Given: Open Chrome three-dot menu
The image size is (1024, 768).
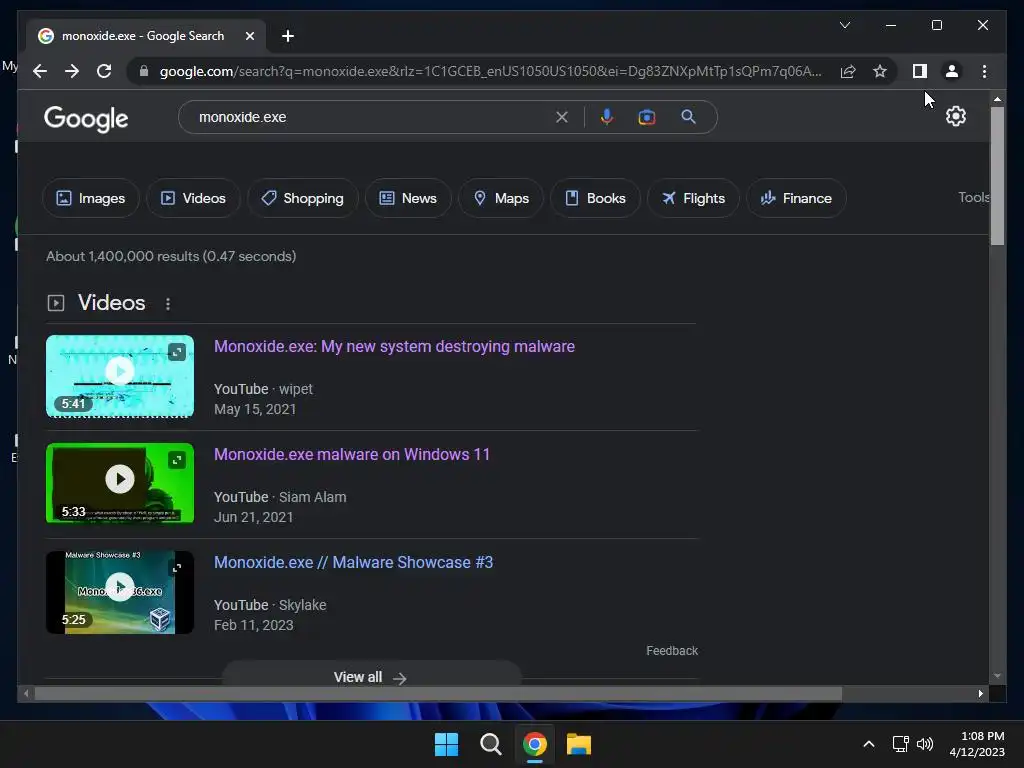Looking at the screenshot, I should pos(984,71).
